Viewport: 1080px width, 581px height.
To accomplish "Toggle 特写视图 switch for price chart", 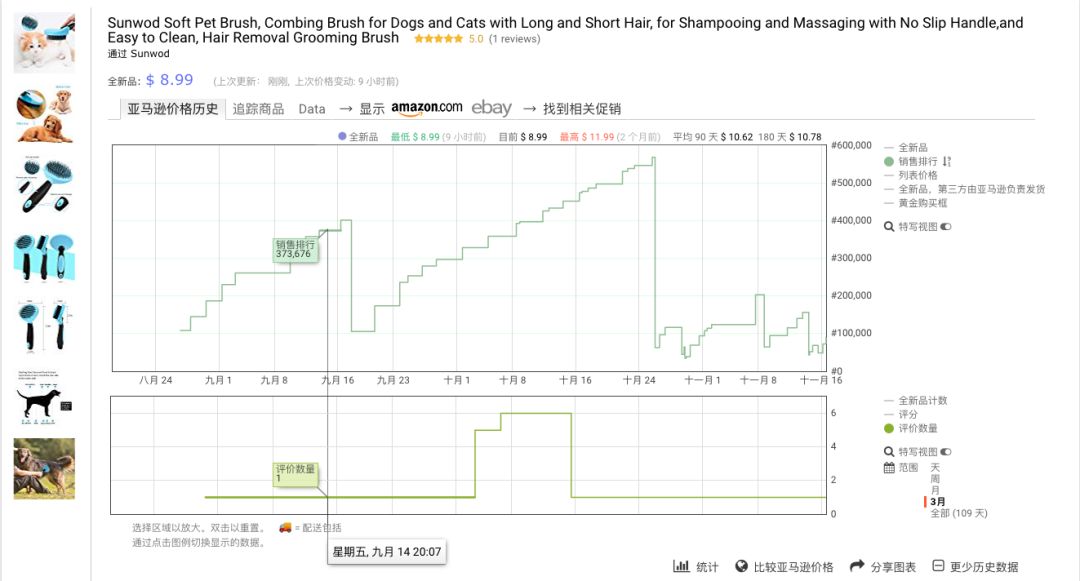I will [946, 226].
